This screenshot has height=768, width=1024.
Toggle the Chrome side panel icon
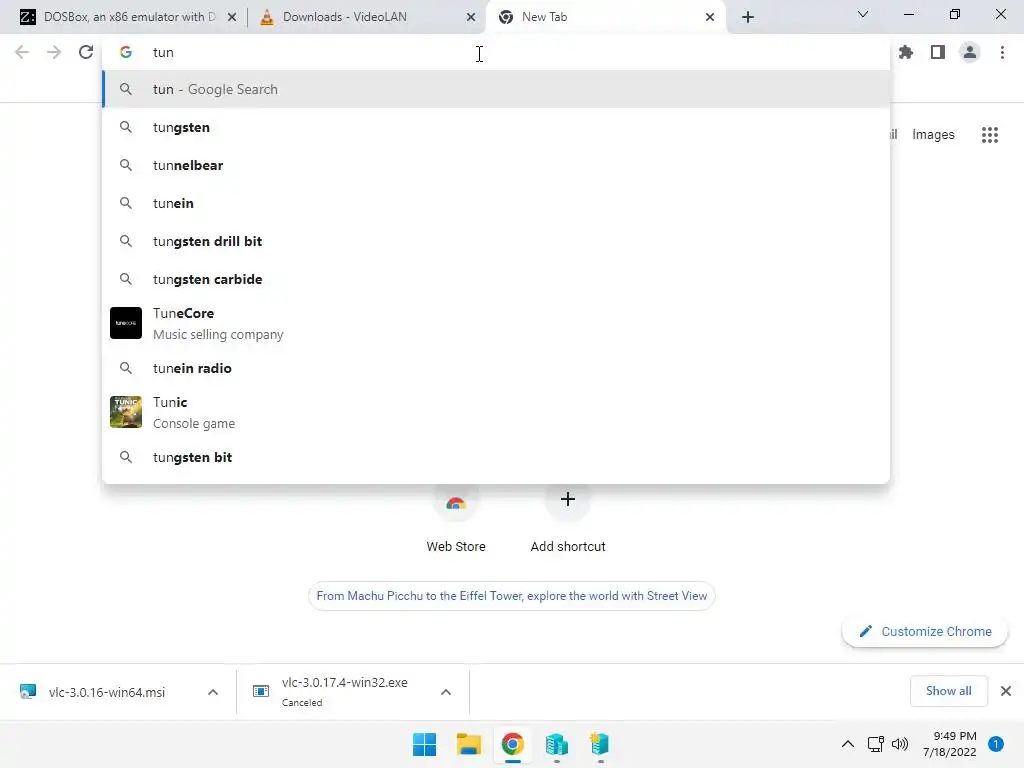pyautogui.click(x=938, y=52)
